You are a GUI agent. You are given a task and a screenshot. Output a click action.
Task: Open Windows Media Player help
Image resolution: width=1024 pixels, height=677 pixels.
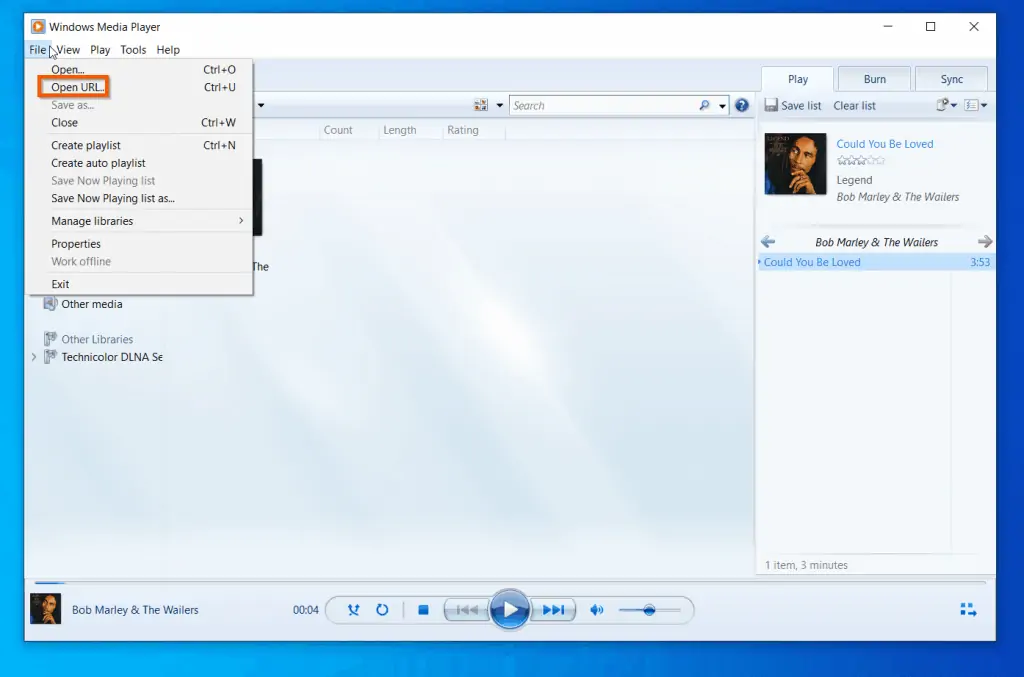coord(741,105)
